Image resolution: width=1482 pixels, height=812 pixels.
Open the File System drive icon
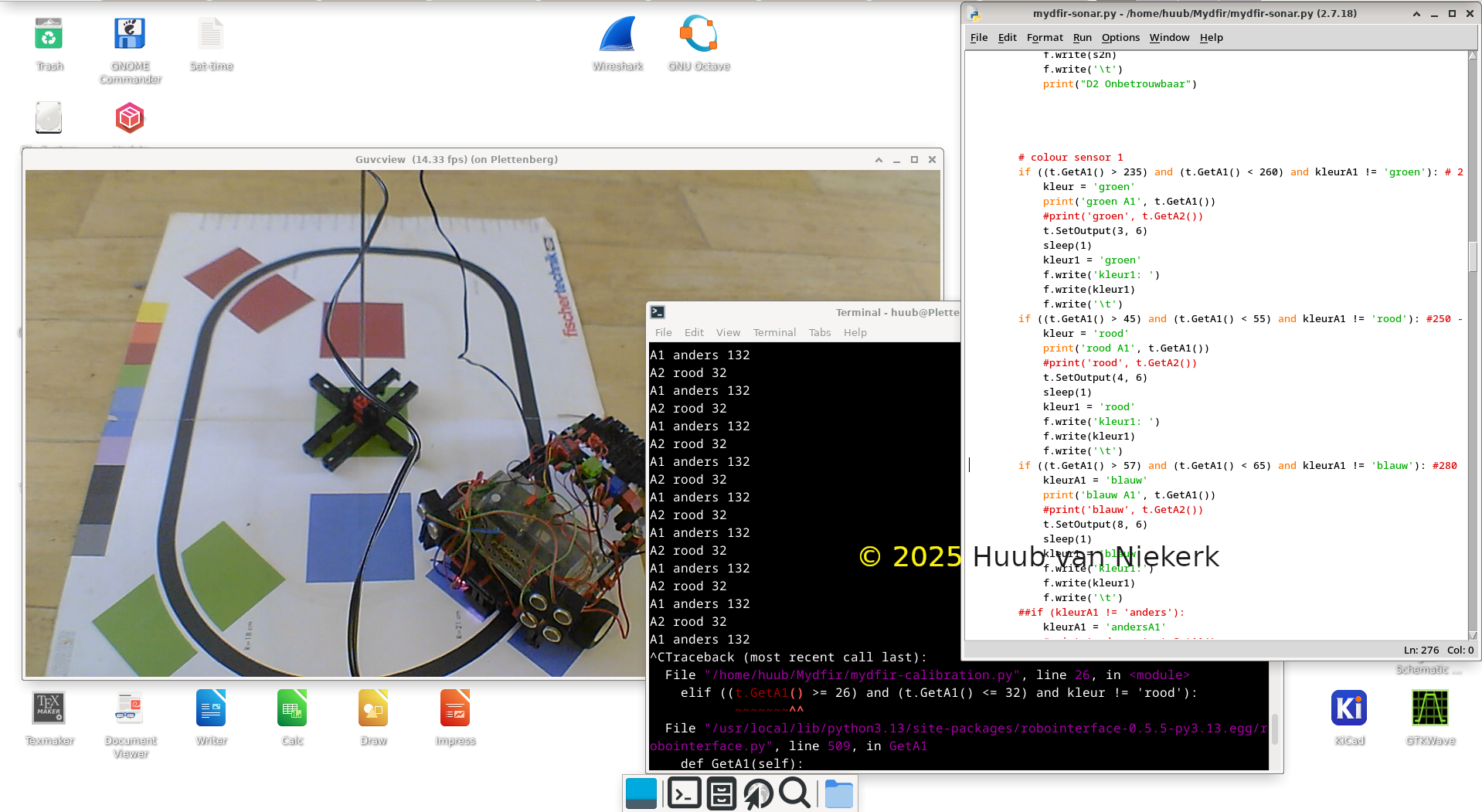(x=49, y=118)
